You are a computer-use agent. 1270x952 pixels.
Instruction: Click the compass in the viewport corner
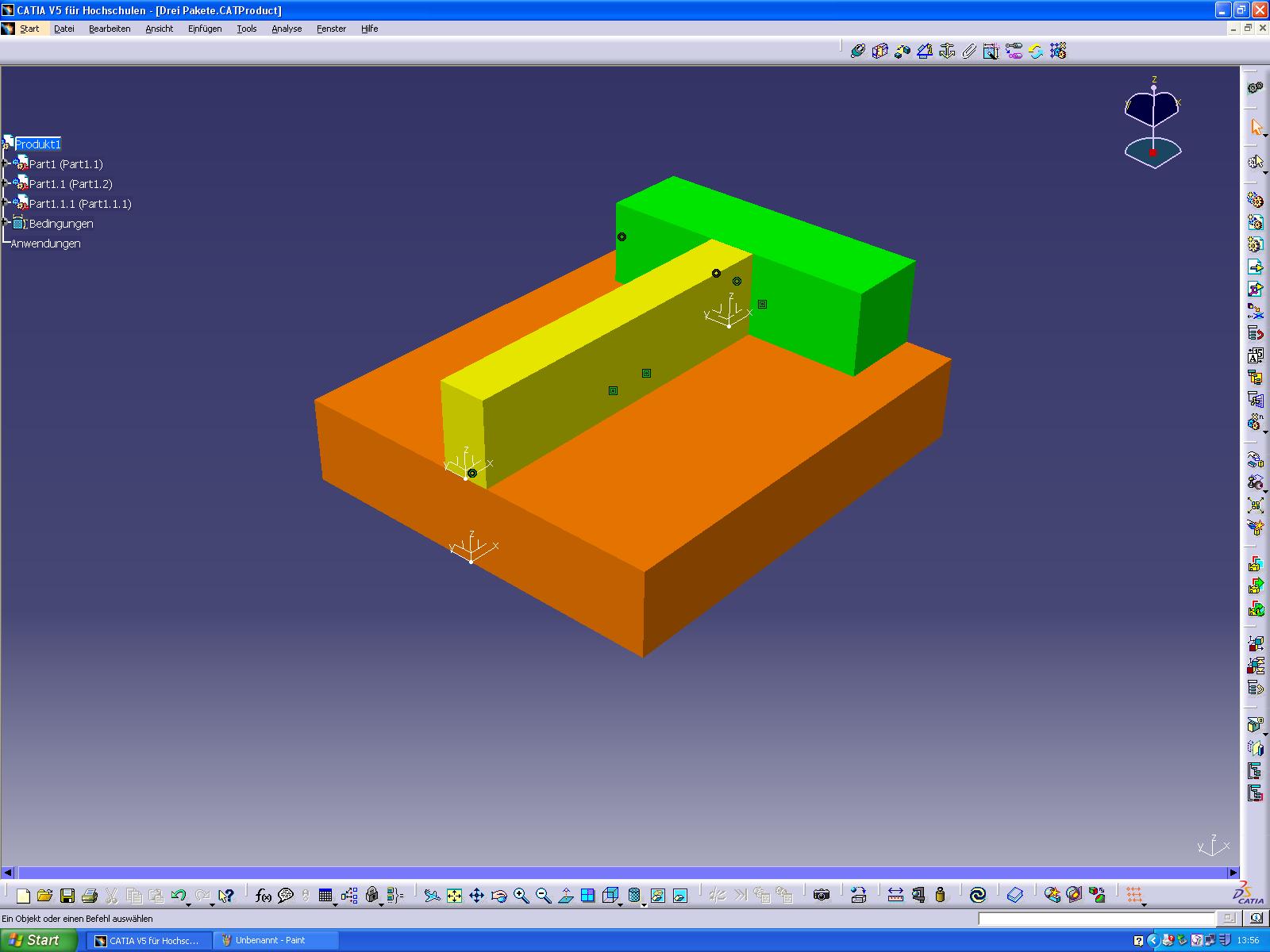1153,123
